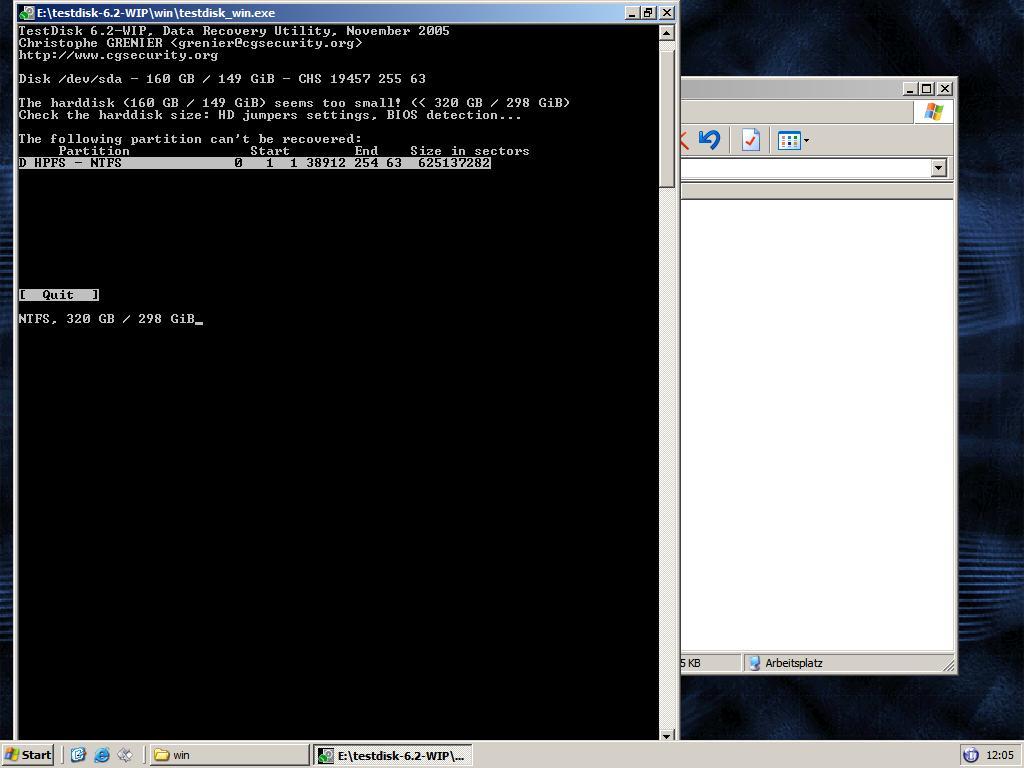
Task: Click the Windows flag logo in Explorer
Action: tap(933, 112)
